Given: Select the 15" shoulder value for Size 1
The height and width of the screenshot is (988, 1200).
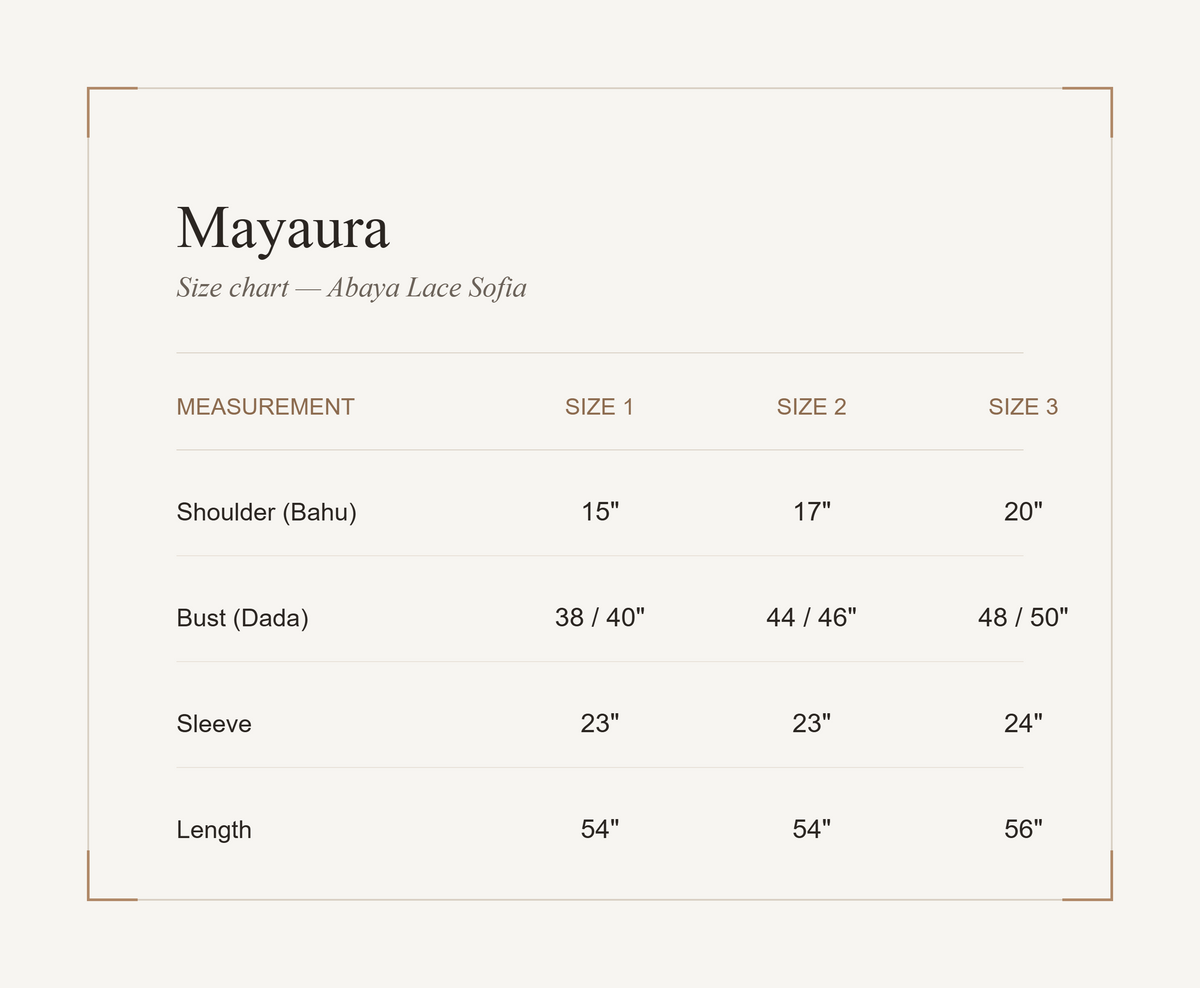Looking at the screenshot, I should click(x=600, y=512).
